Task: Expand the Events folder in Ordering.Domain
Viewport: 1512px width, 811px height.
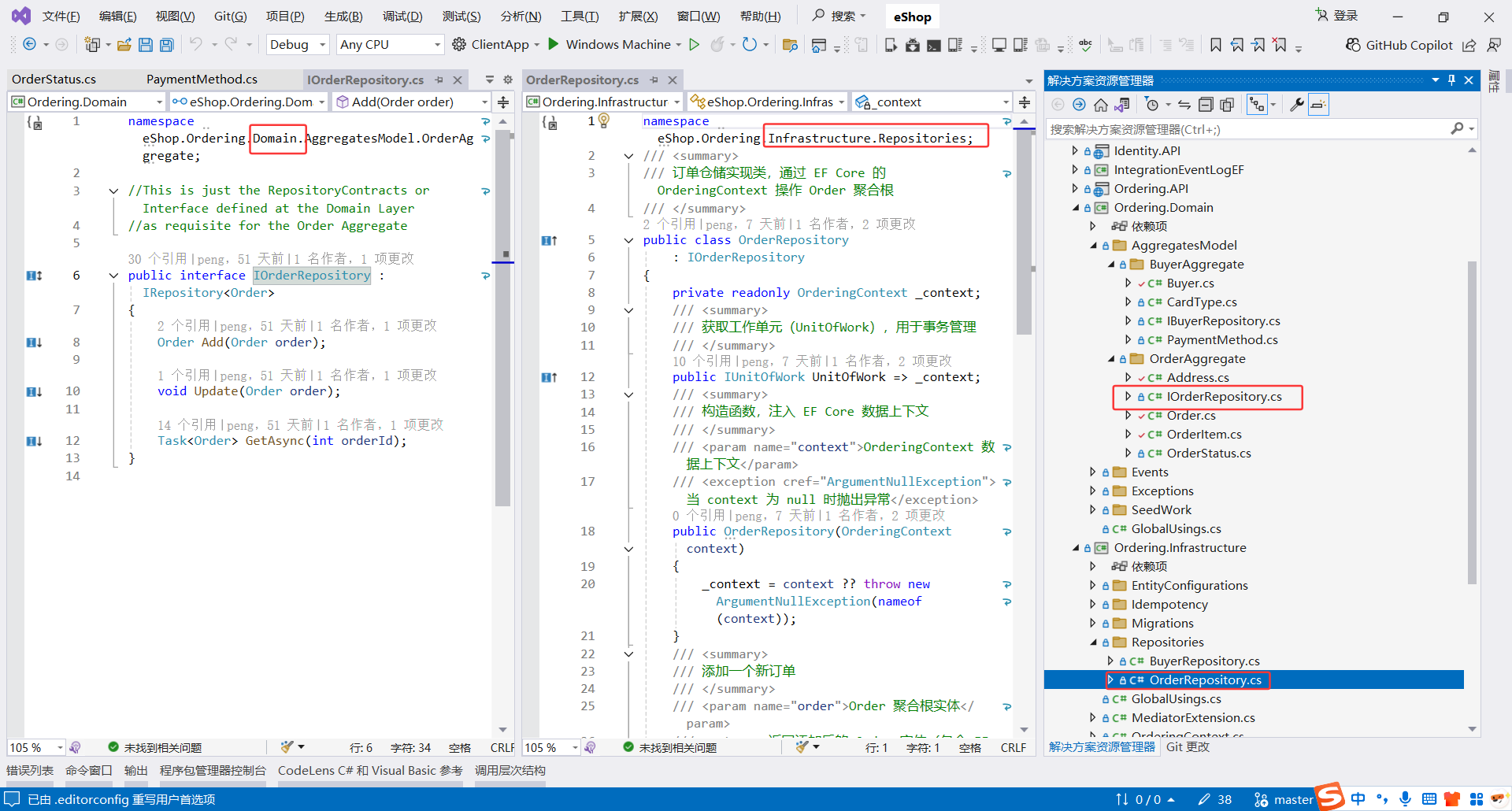Action: click(1092, 472)
